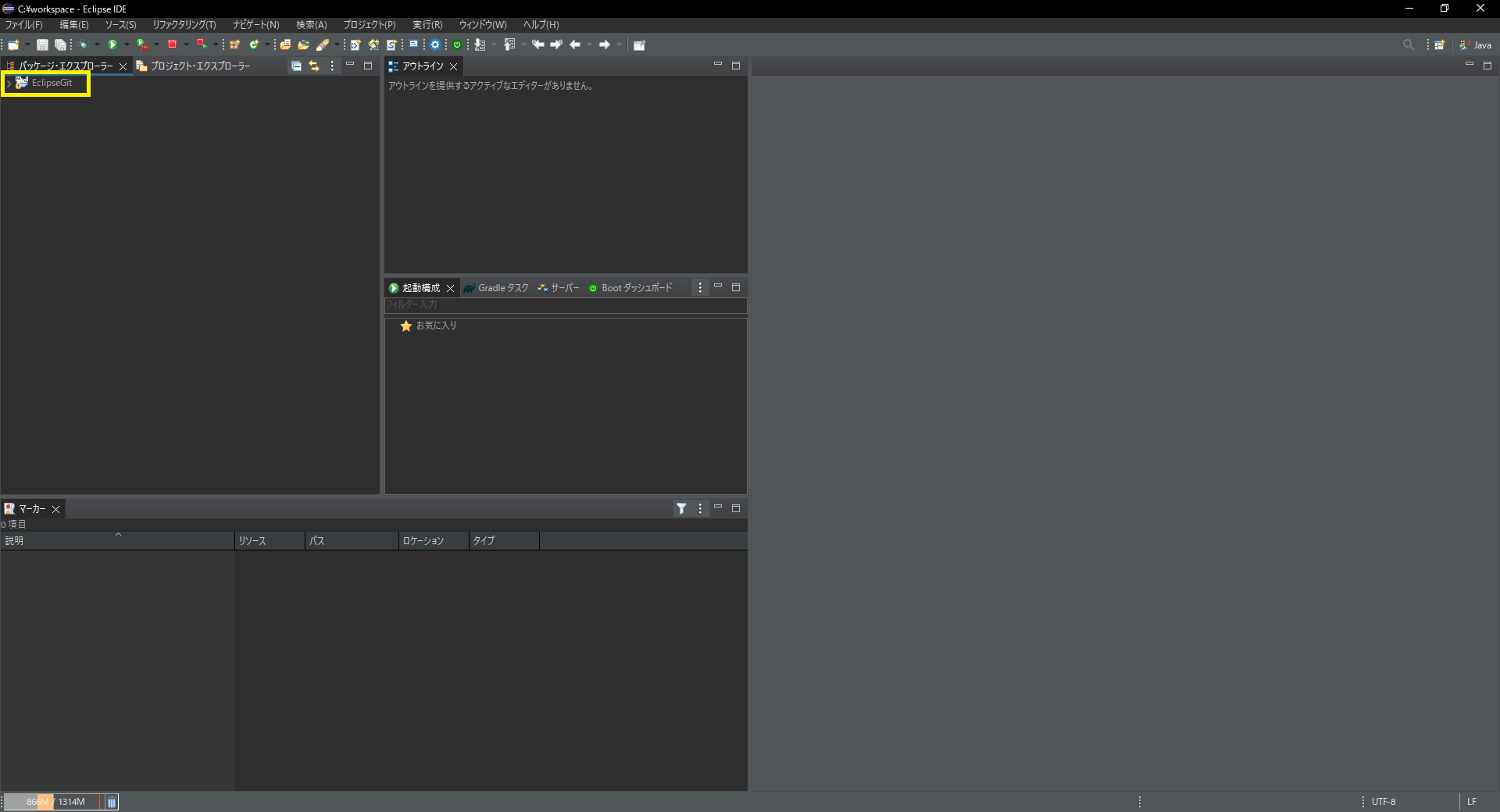This screenshot has height=812, width=1500.
Task: Close the マーカー tab
Action: 55,509
